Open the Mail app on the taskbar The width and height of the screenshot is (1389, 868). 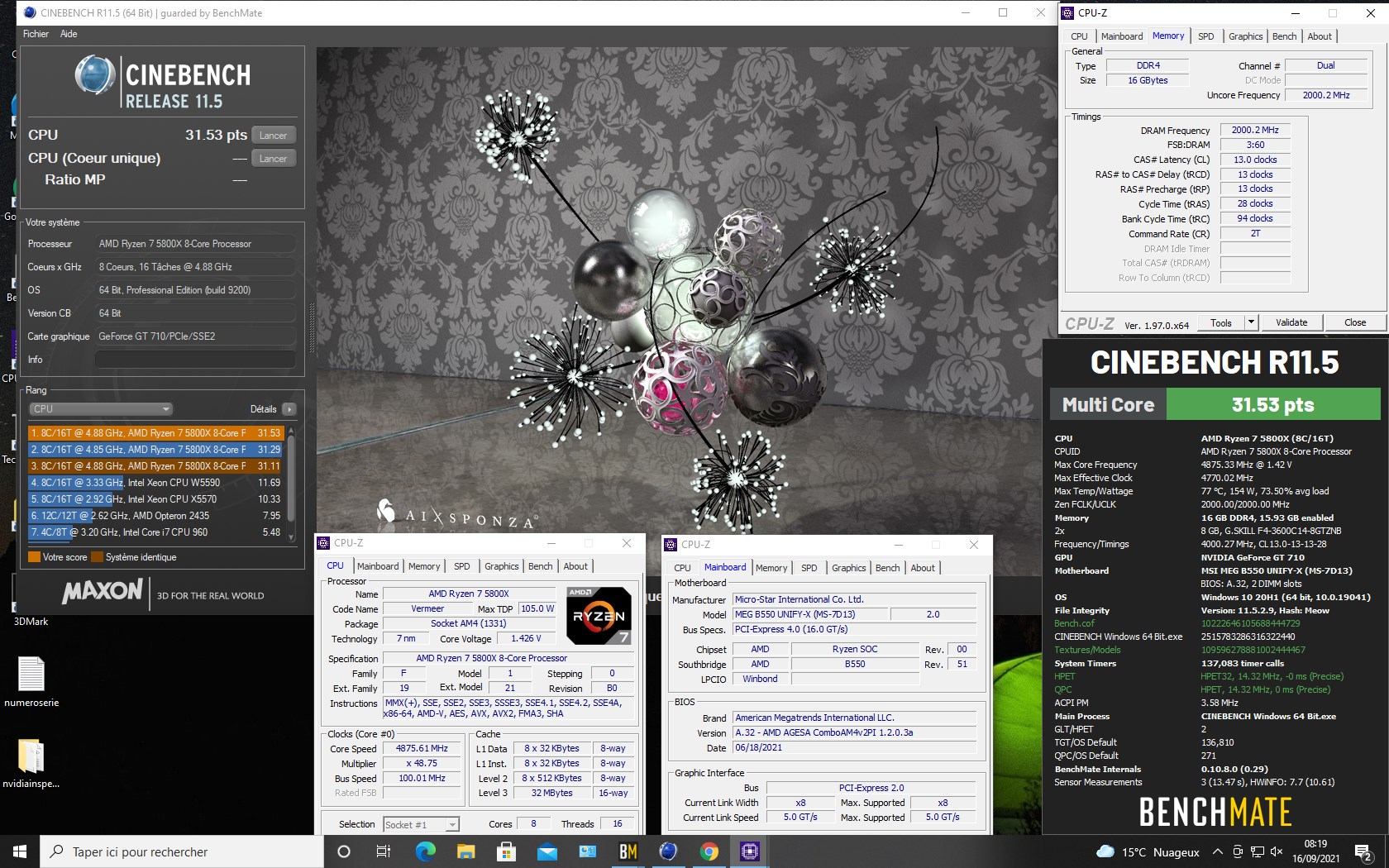pos(547,851)
